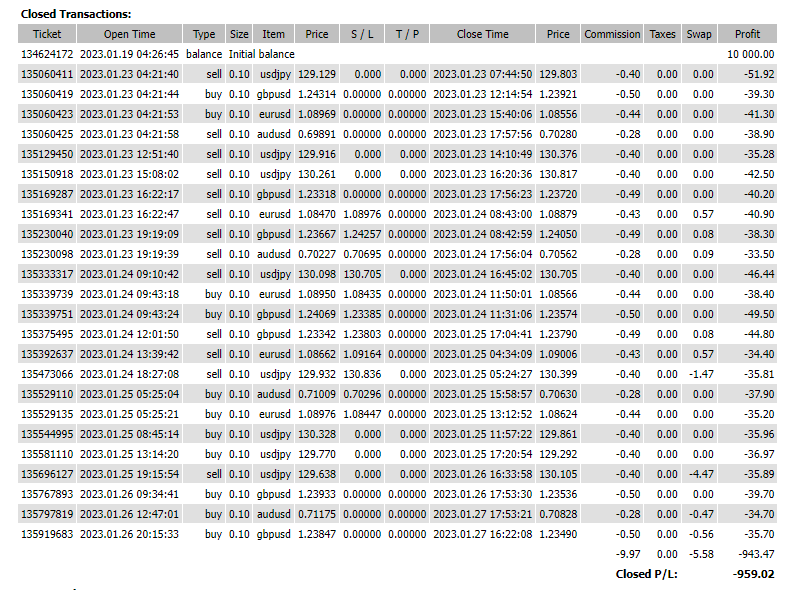Click ticket number 135333317
This screenshot has width=802, height=590.
(47, 274)
